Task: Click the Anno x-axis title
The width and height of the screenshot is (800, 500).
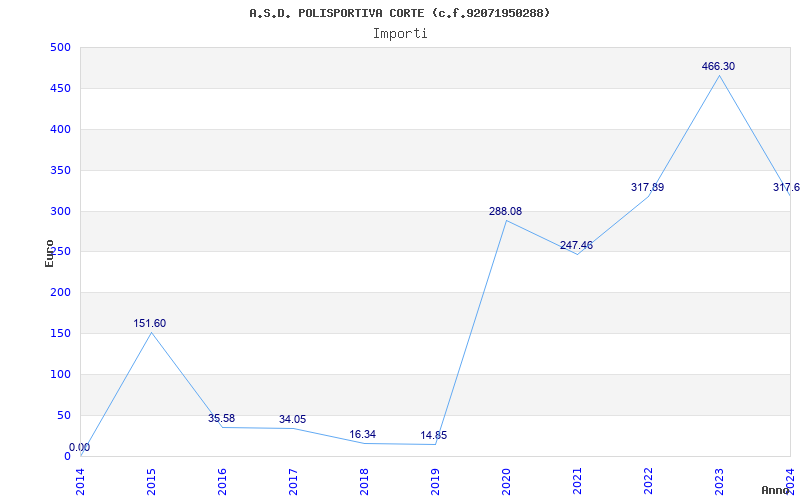Action: coord(776,490)
